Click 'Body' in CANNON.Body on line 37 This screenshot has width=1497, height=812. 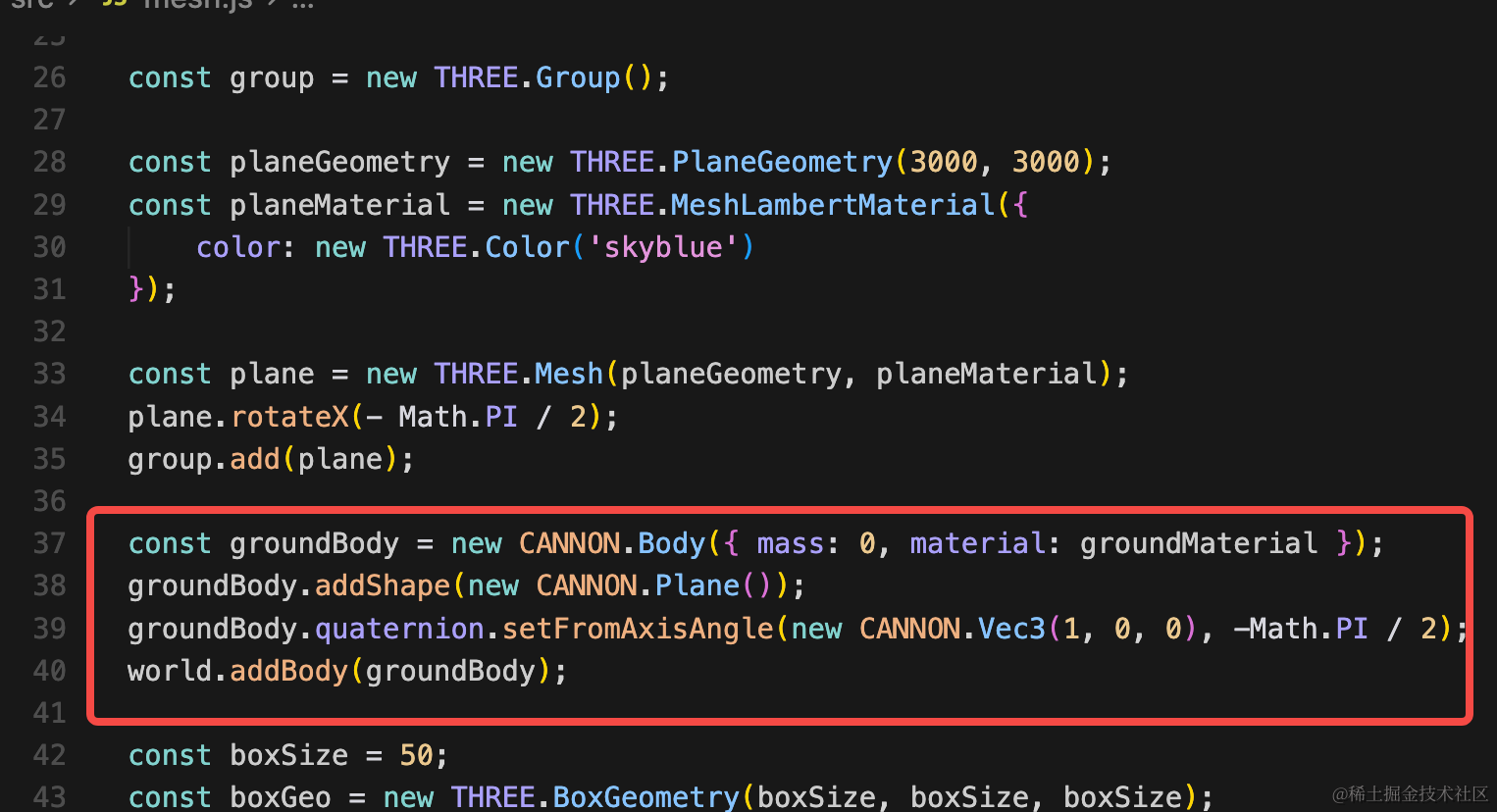[x=671, y=543]
